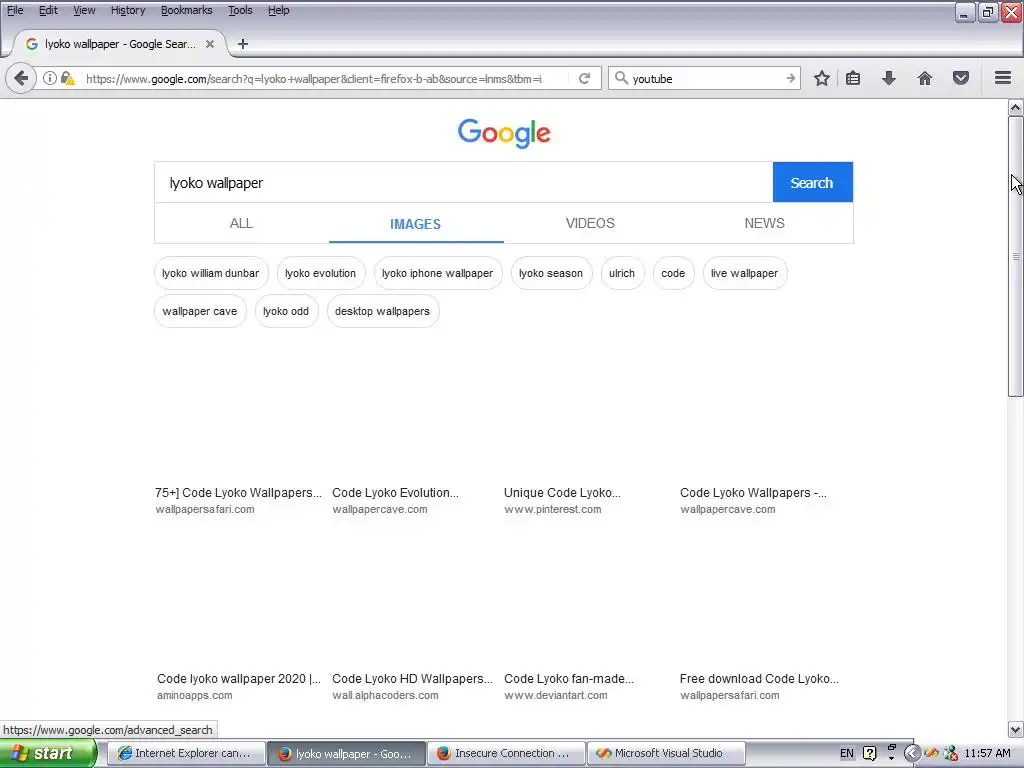Open the Edit menu
1024x768 pixels.
[48, 10]
